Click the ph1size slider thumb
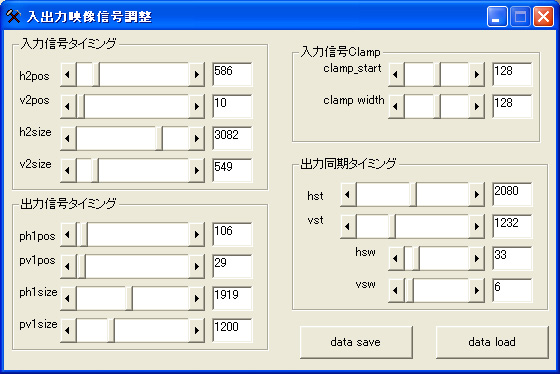 click(x=129, y=298)
